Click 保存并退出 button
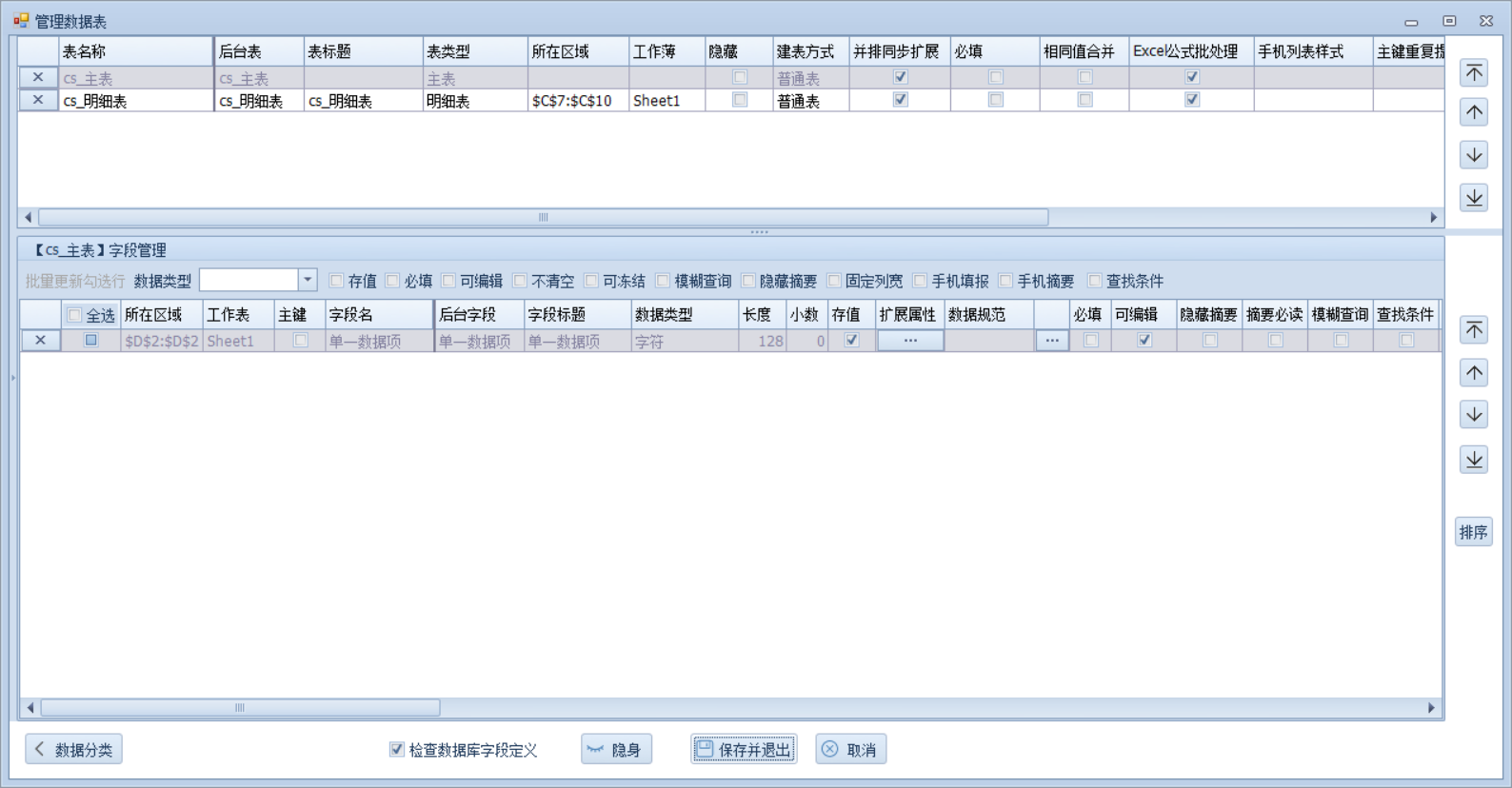Image resolution: width=1512 pixels, height=788 pixels. pos(744,750)
